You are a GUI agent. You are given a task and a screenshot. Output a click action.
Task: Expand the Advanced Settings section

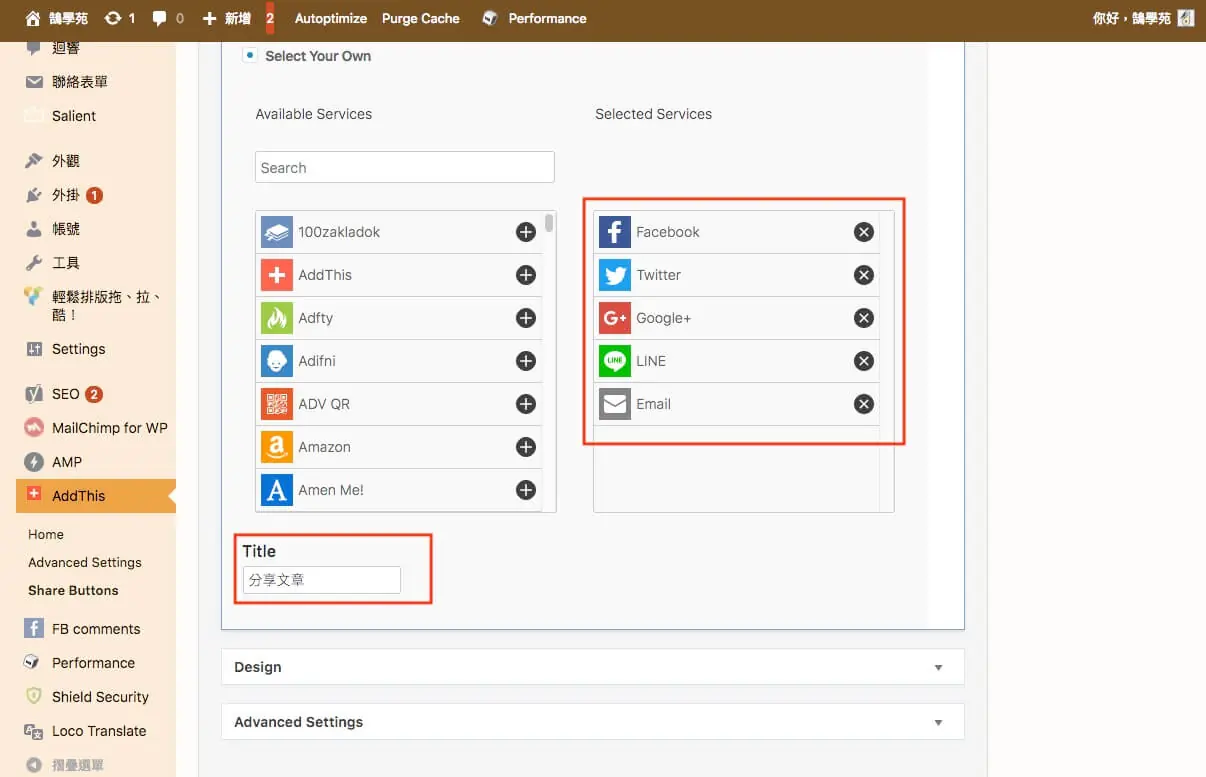tap(593, 722)
